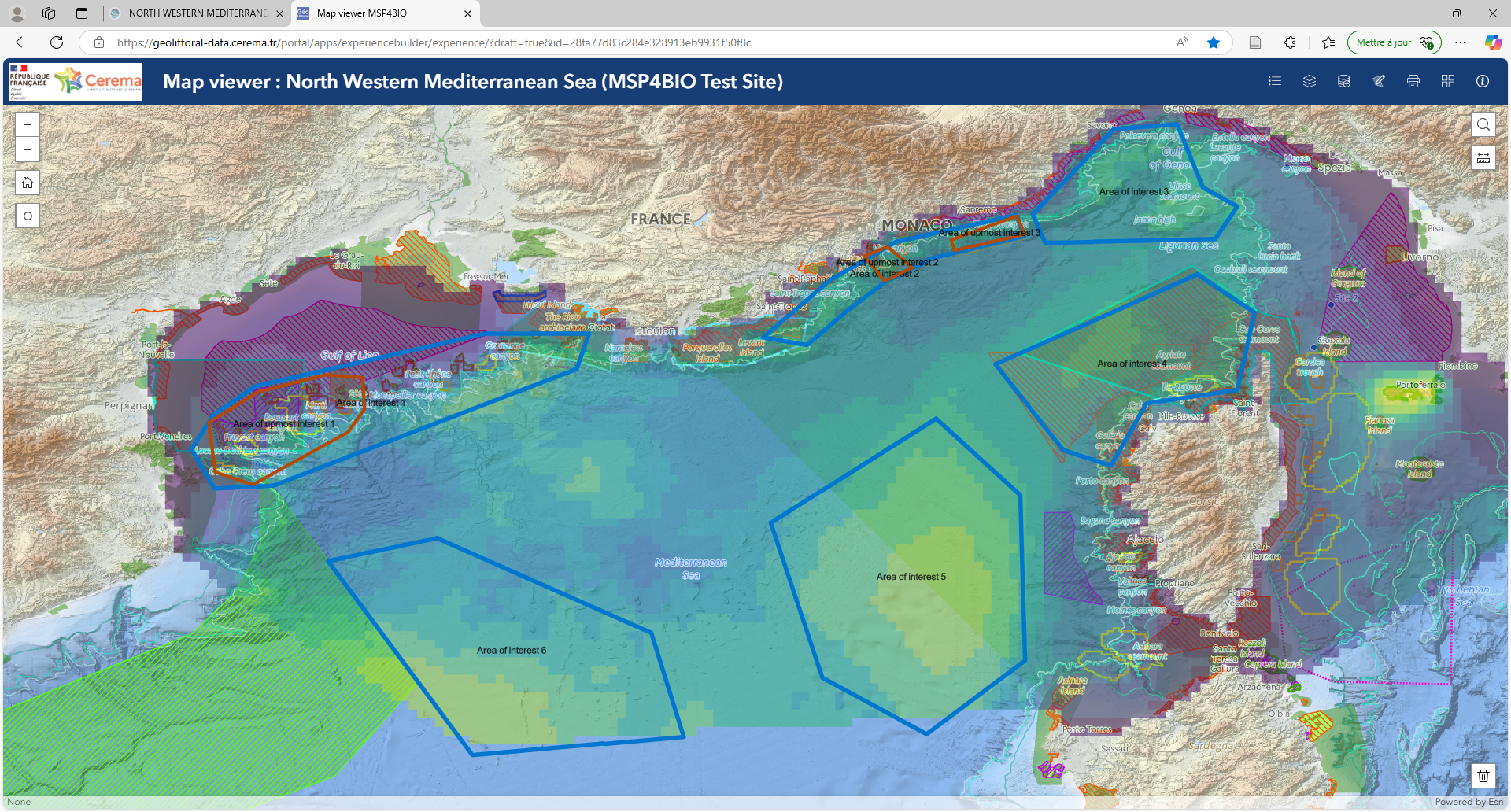
Task: Open the map search tool
Action: click(1483, 124)
